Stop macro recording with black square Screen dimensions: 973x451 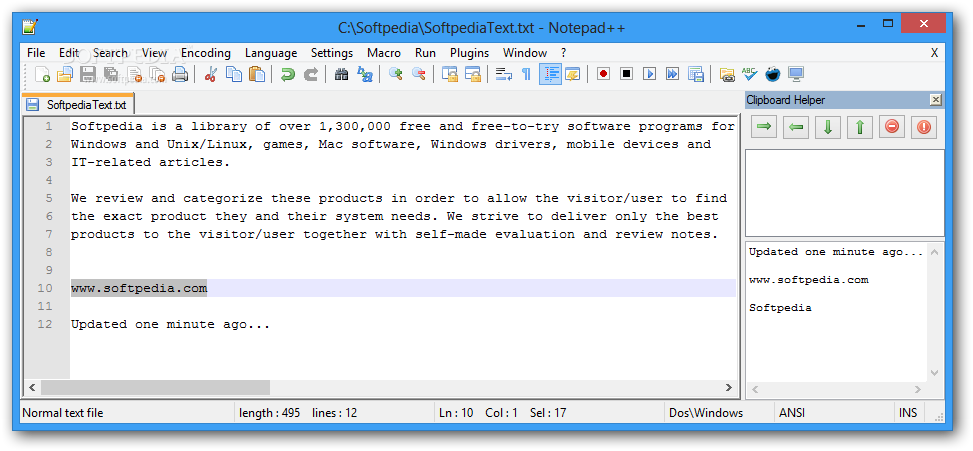point(626,74)
